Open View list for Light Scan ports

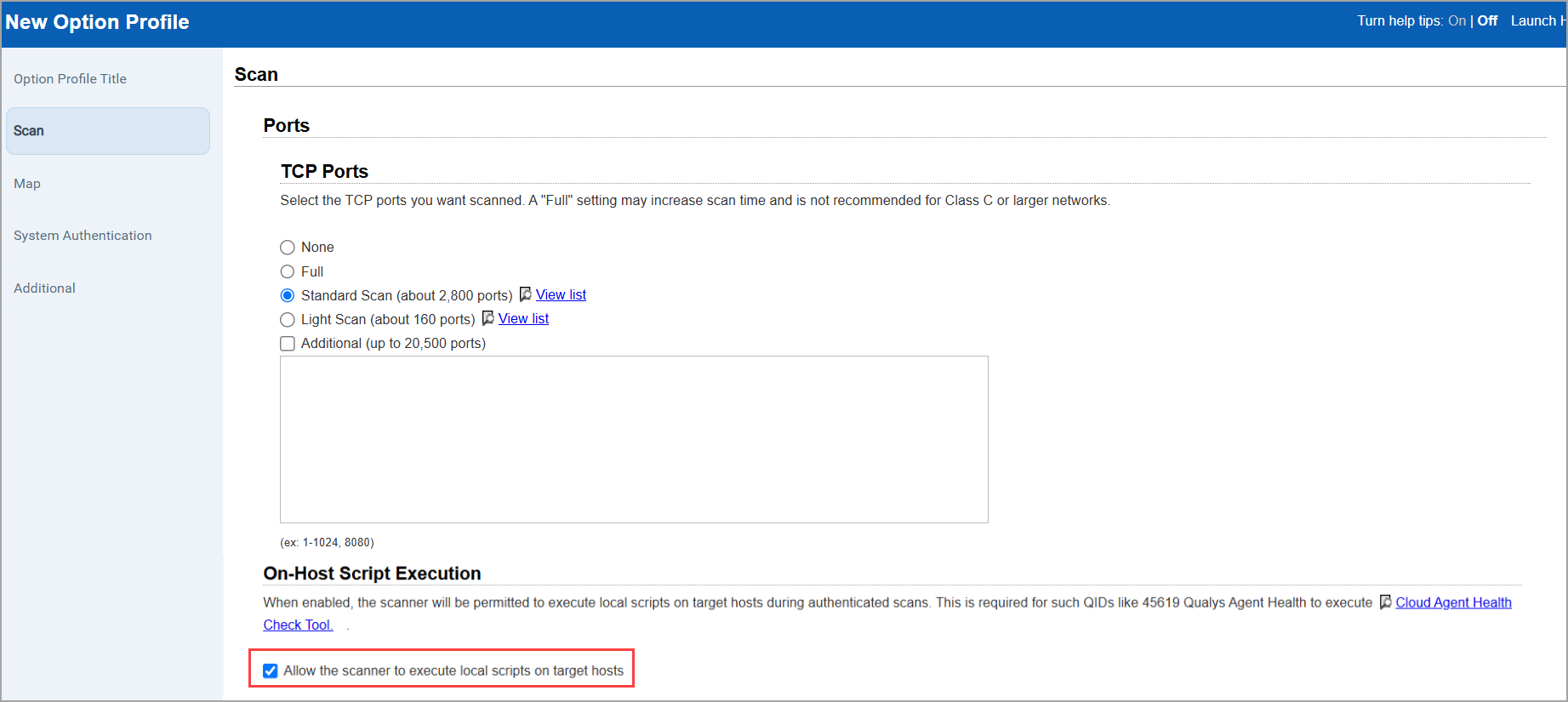point(523,318)
